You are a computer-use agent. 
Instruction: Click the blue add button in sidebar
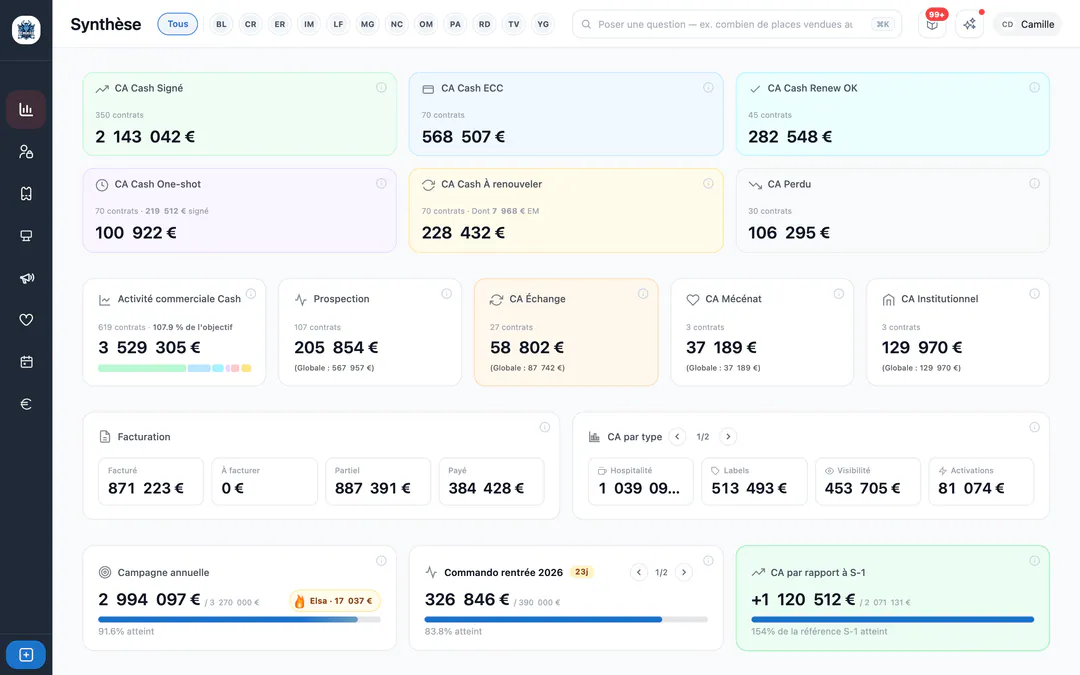coord(26,654)
